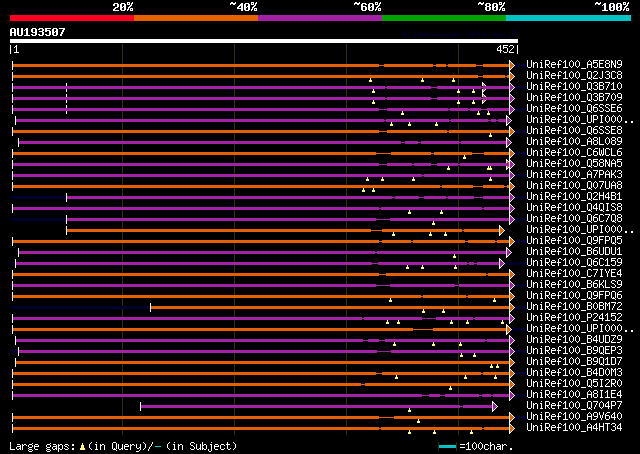Click the orange alignment bar for UniRef100_A5E8N9

261,65
